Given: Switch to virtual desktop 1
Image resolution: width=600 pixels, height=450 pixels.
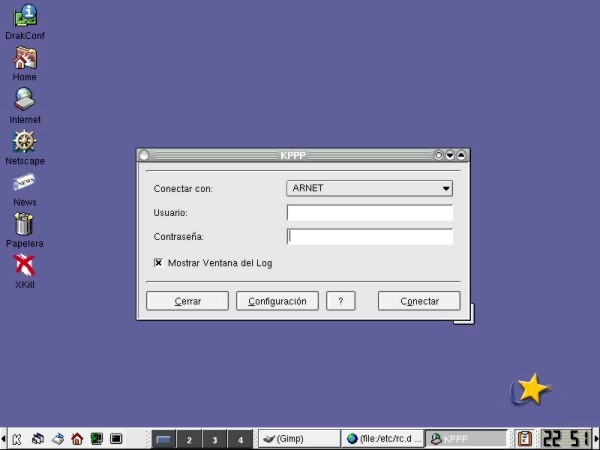Looking at the screenshot, I should click(x=163, y=439).
